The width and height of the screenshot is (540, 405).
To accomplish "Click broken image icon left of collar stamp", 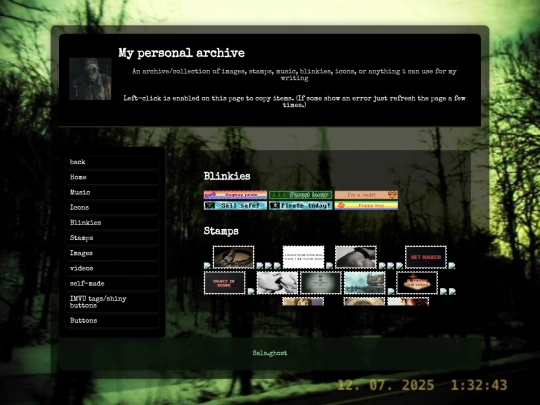I will (x=207, y=266).
